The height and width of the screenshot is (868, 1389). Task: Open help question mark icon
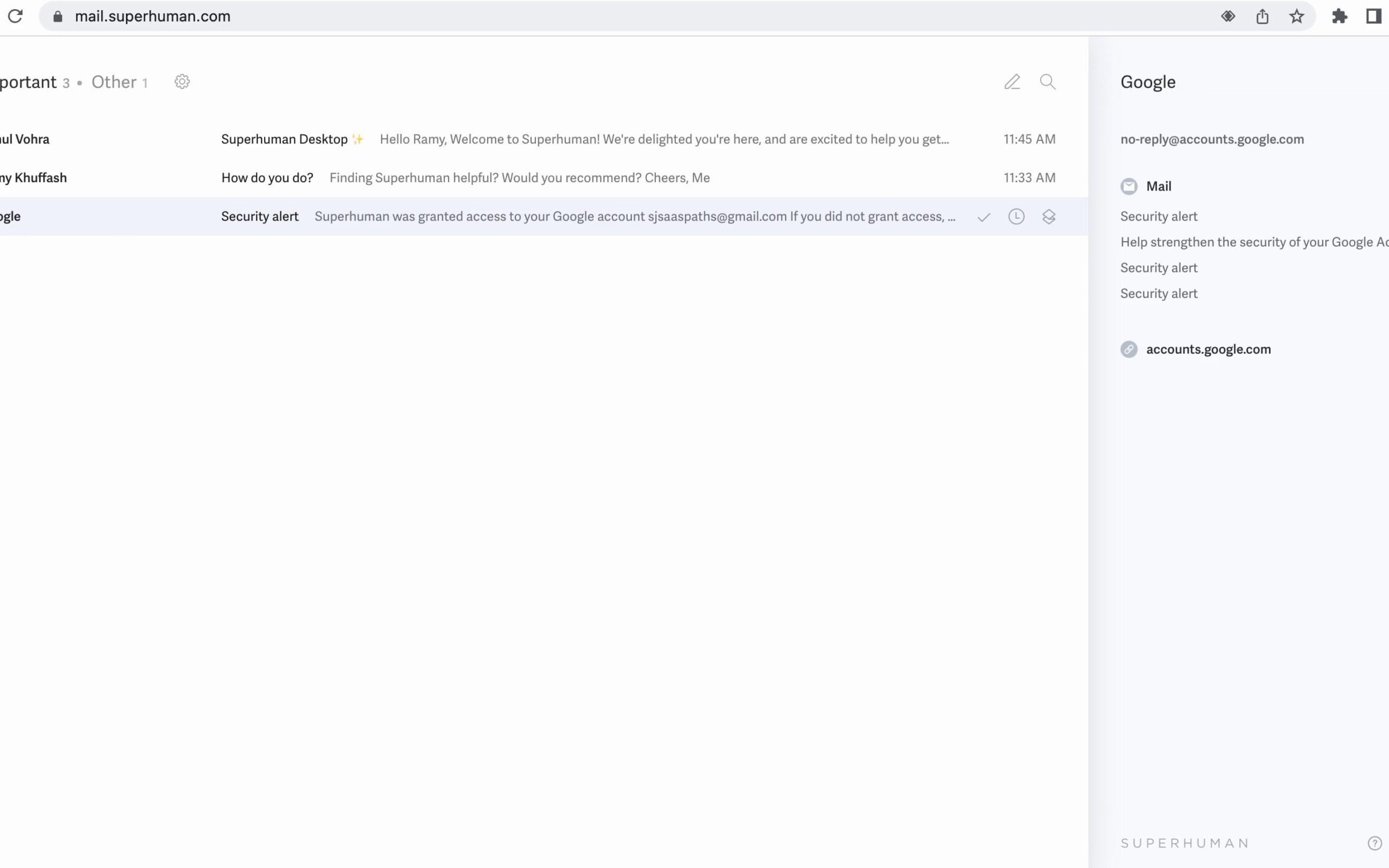(x=1375, y=843)
